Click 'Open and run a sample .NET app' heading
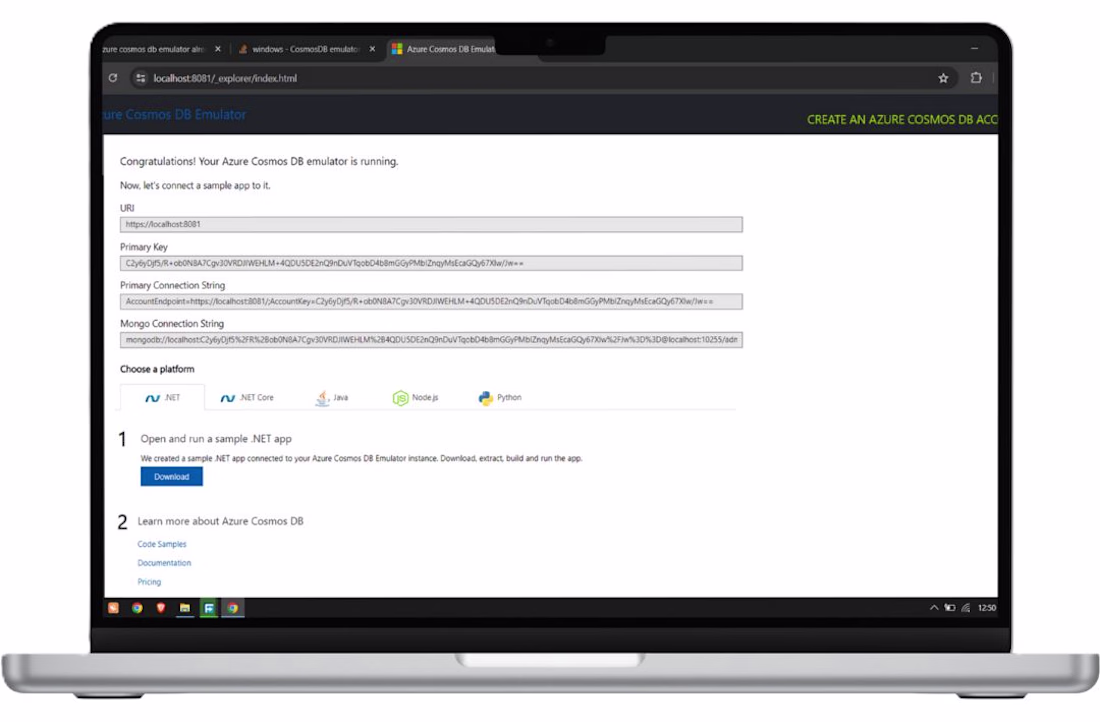Viewport: 1100px width, 722px height. coord(216,439)
